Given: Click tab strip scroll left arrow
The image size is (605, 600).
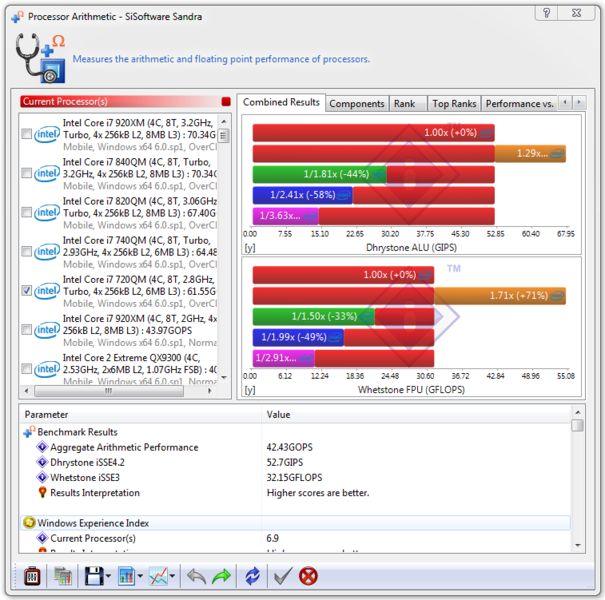Looking at the screenshot, I should (x=565, y=103).
